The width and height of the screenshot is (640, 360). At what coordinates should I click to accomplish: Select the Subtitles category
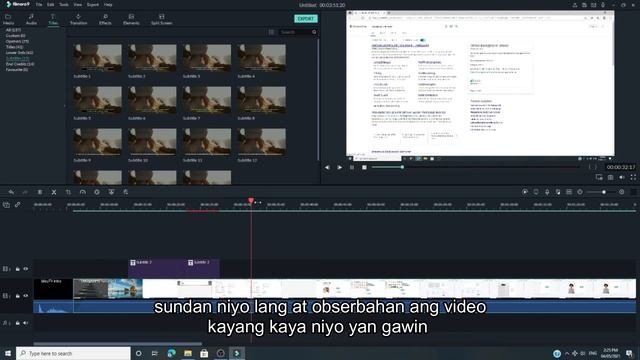coord(17,58)
